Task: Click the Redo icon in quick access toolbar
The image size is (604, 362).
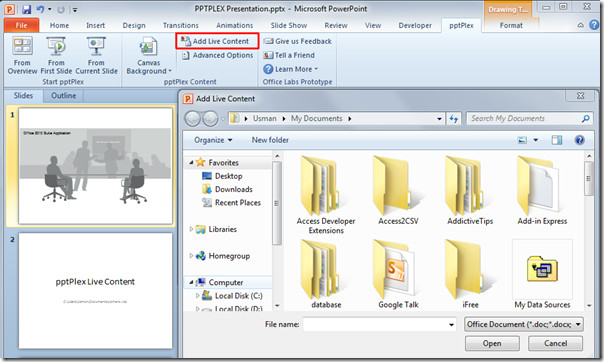Action: [x=61, y=9]
